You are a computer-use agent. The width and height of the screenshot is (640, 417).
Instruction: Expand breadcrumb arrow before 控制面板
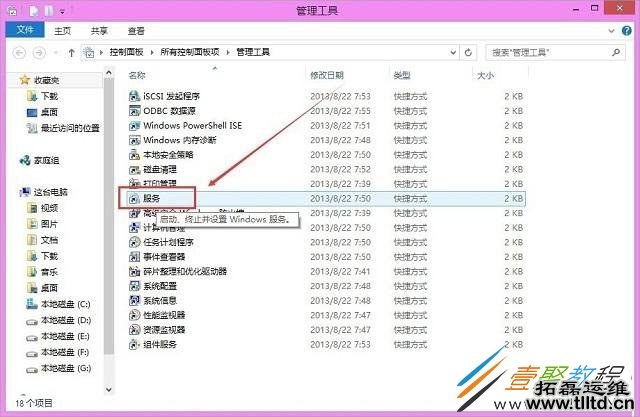point(101,52)
